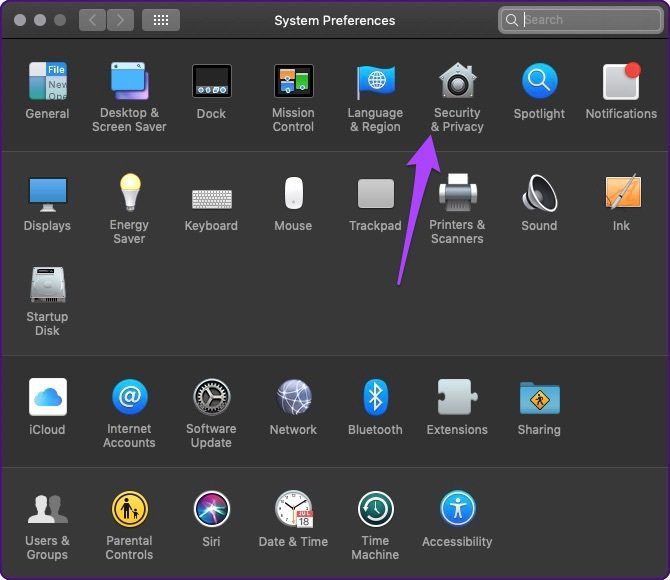Minimize the System Preferences window
The width and height of the screenshot is (670, 580).
pyautogui.click(x=40, y=20)
